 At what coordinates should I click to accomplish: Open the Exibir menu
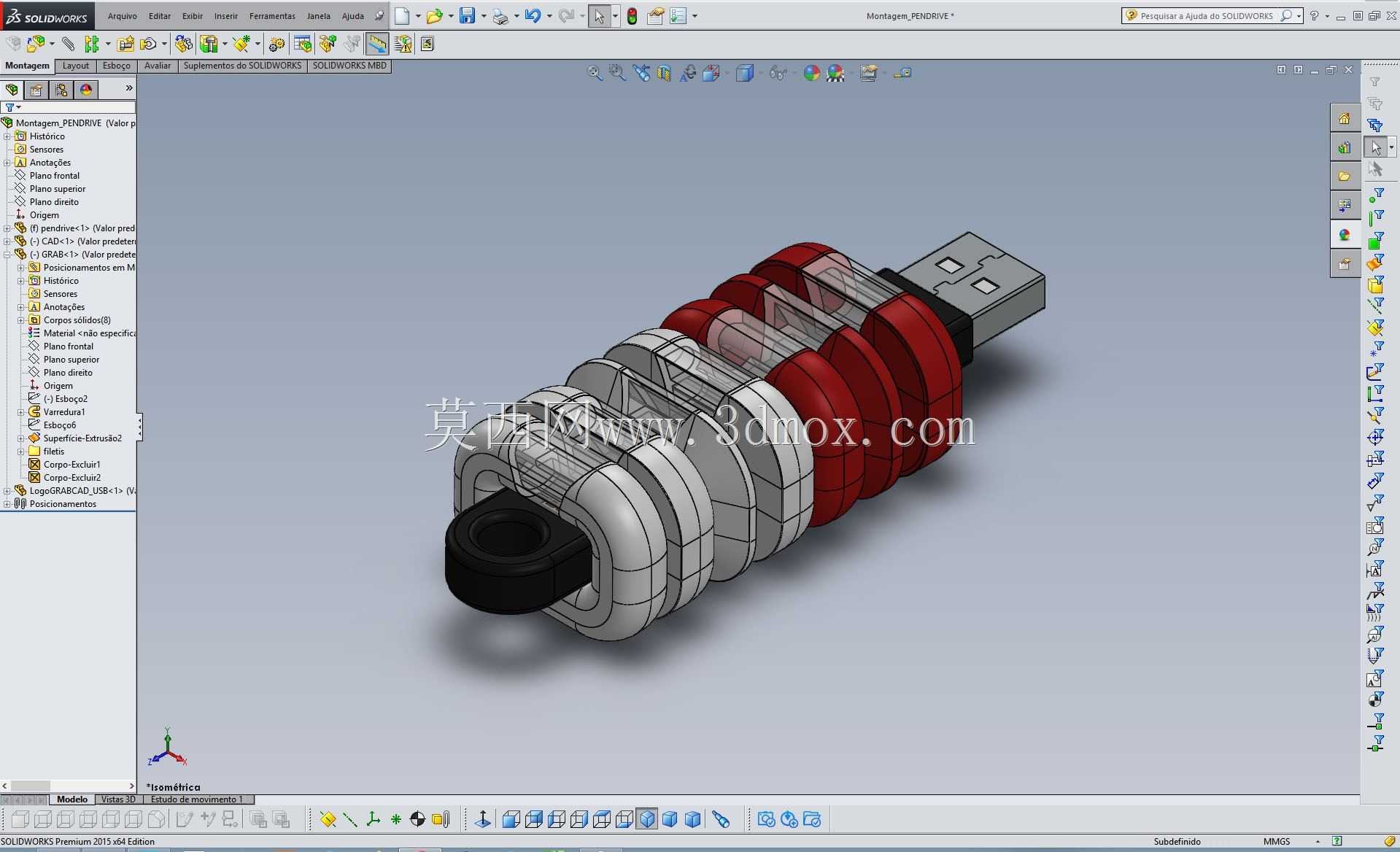[193, 16]
